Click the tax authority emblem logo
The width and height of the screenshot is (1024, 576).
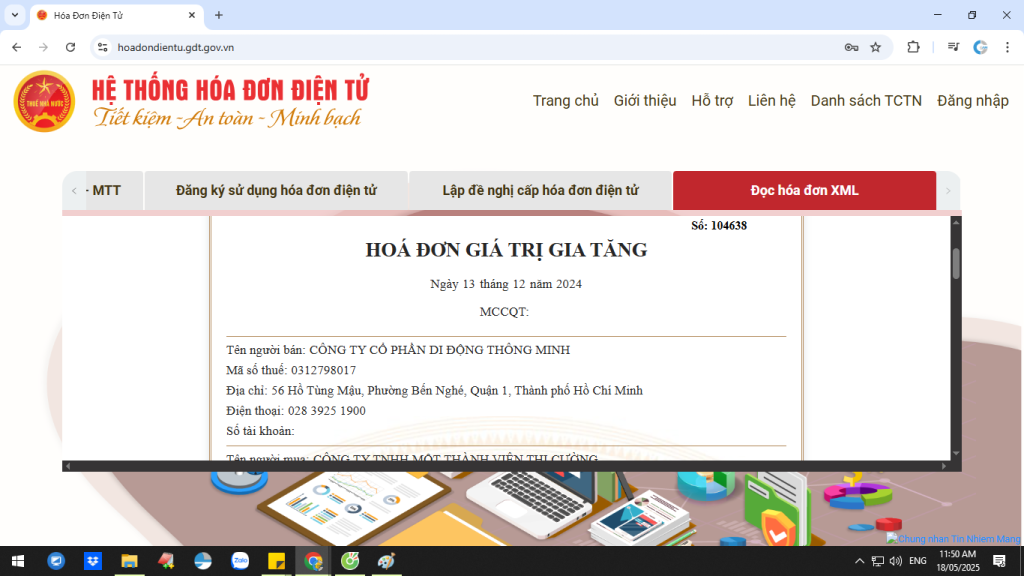pyautogui.click(x=44, y=101)
